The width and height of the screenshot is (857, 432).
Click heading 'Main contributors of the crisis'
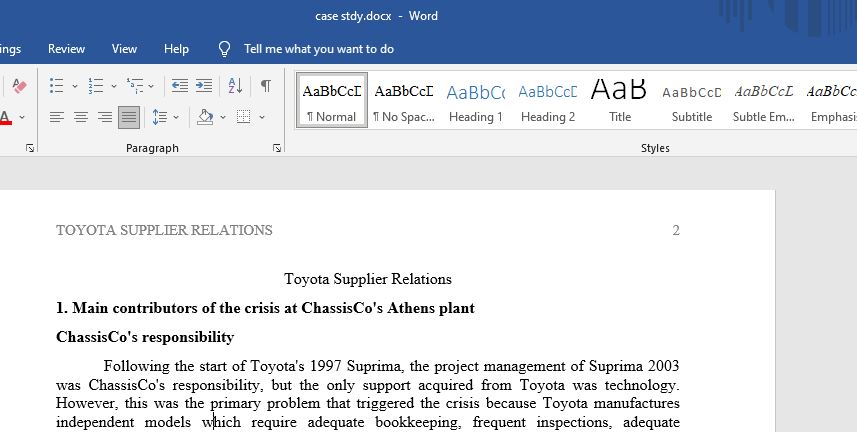[x=265, y=308]
